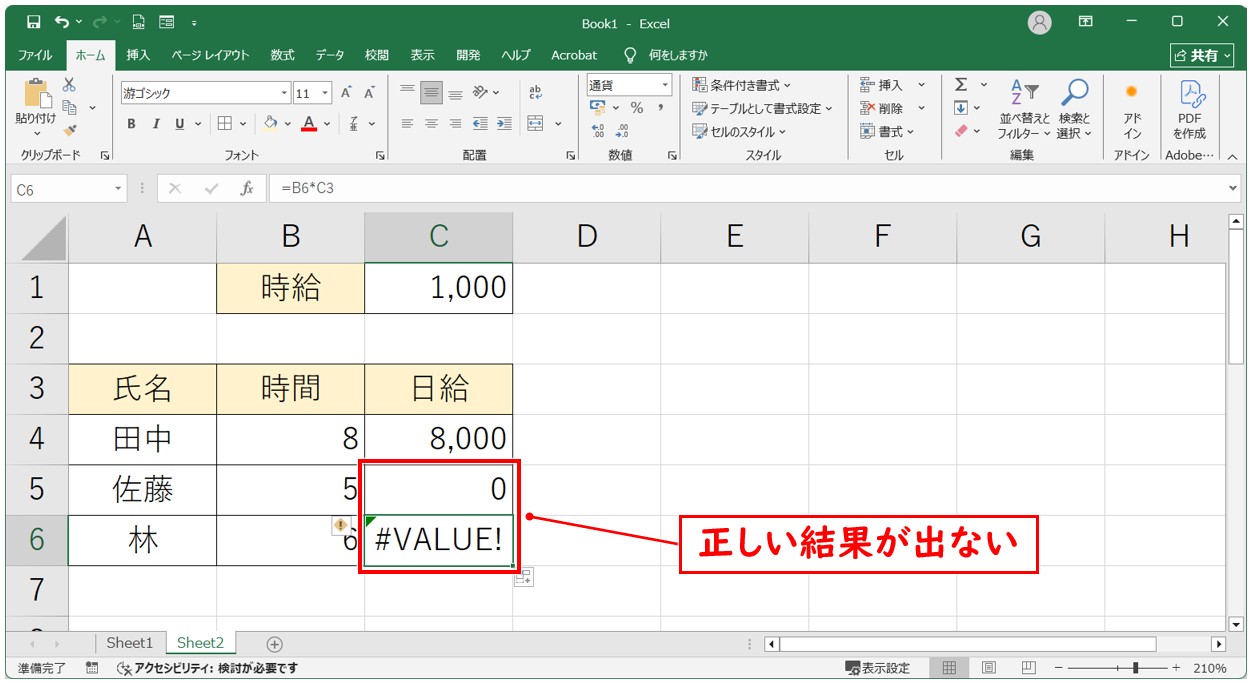Select the Format Painter brush
1251x683 pixels.
[x=69, y=130]
